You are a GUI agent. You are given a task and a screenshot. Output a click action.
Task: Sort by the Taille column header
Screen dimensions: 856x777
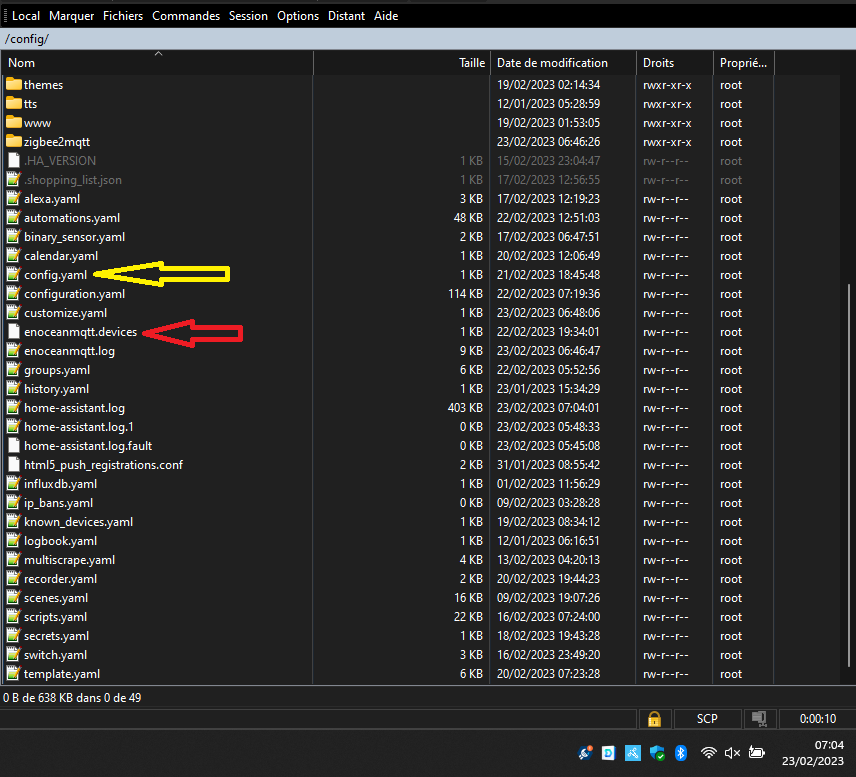(472, 63)
